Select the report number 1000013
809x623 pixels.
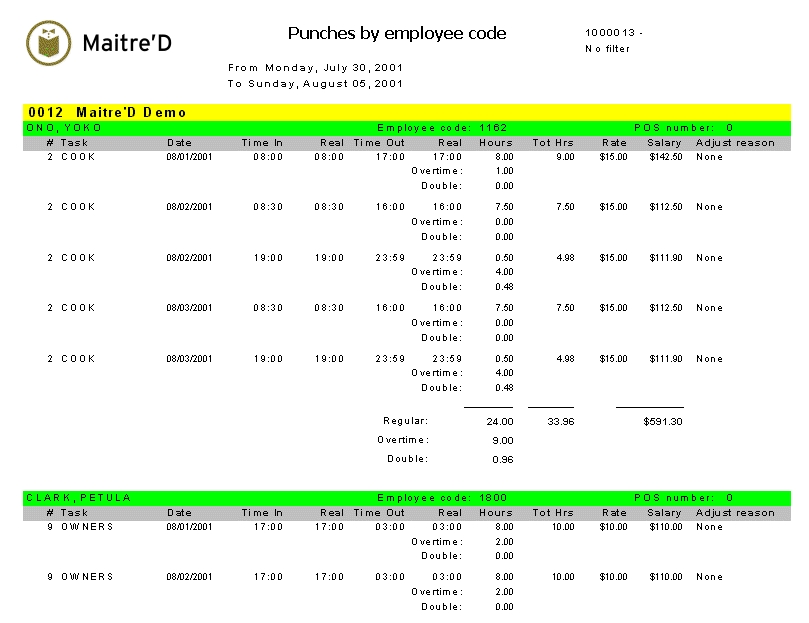pyautogui.click(x=613, y=33)
